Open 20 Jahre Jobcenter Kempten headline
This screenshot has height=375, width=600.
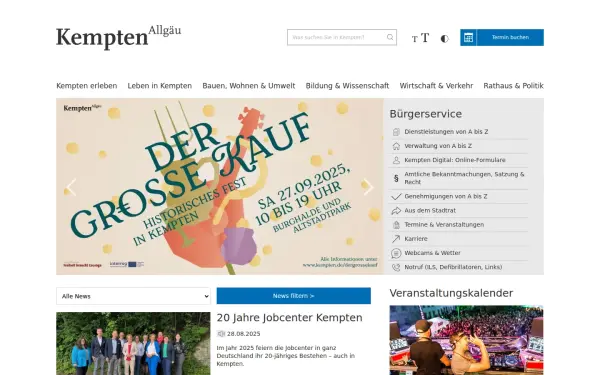(x=289, y=318)
